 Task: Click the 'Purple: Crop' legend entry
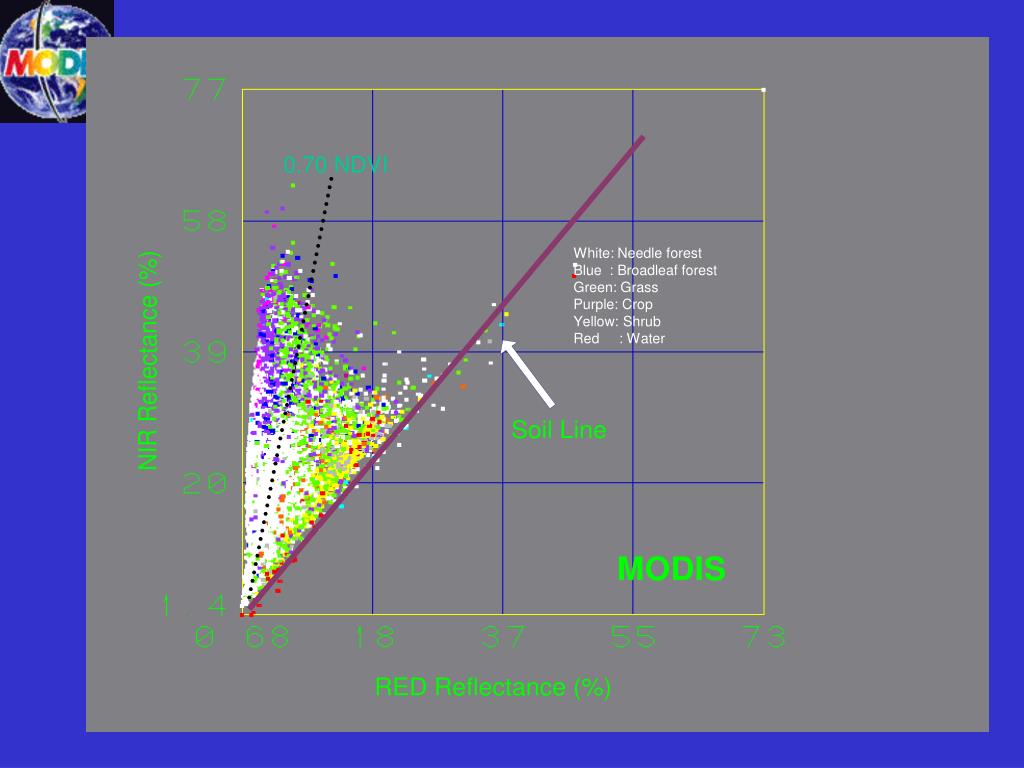613,304
